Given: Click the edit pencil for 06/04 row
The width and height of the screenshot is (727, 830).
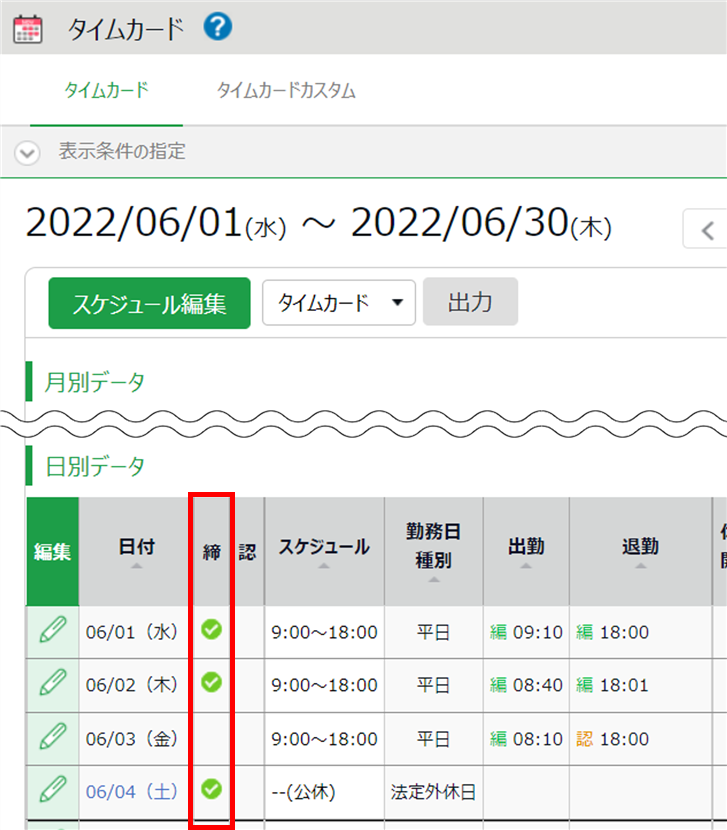Looking at the screenshot, I should point(52,790).
